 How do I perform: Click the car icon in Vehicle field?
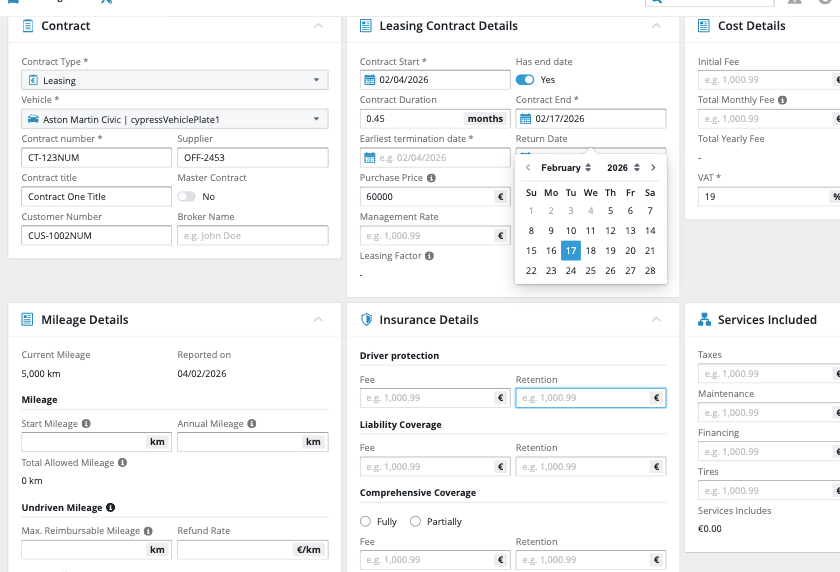pos(33,119)
